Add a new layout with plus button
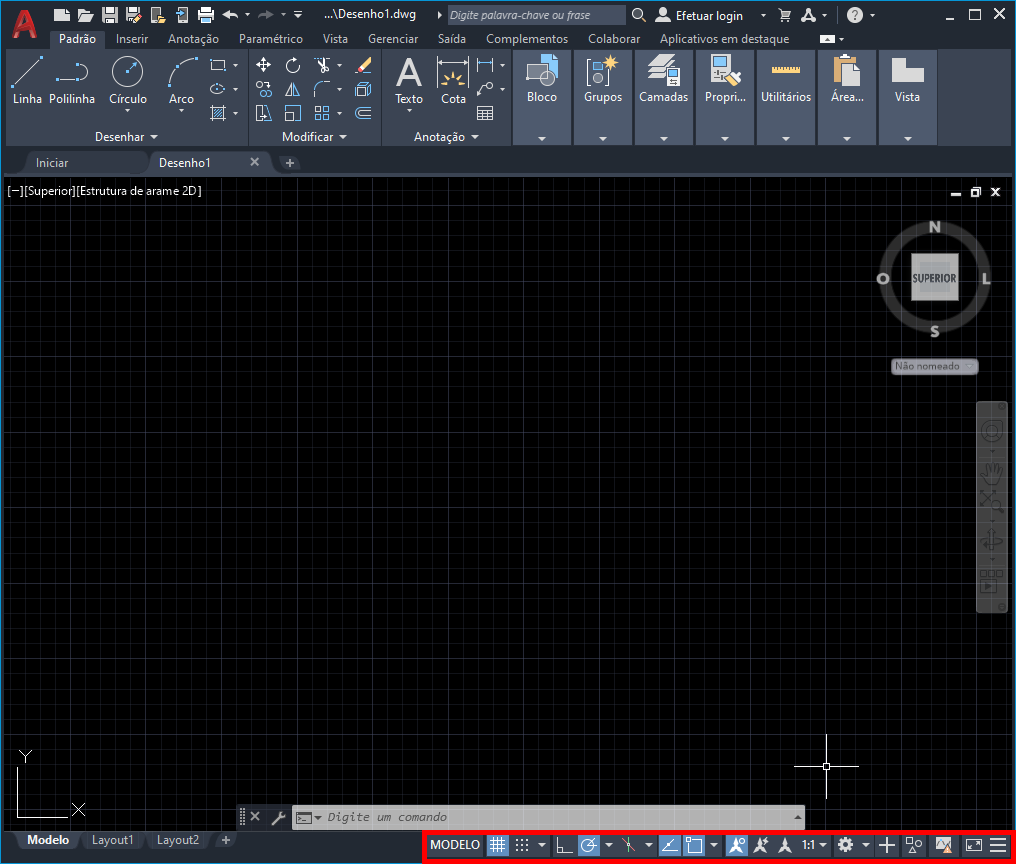Viewport: 1016px width, 864px height. click(x=225, y=840)
